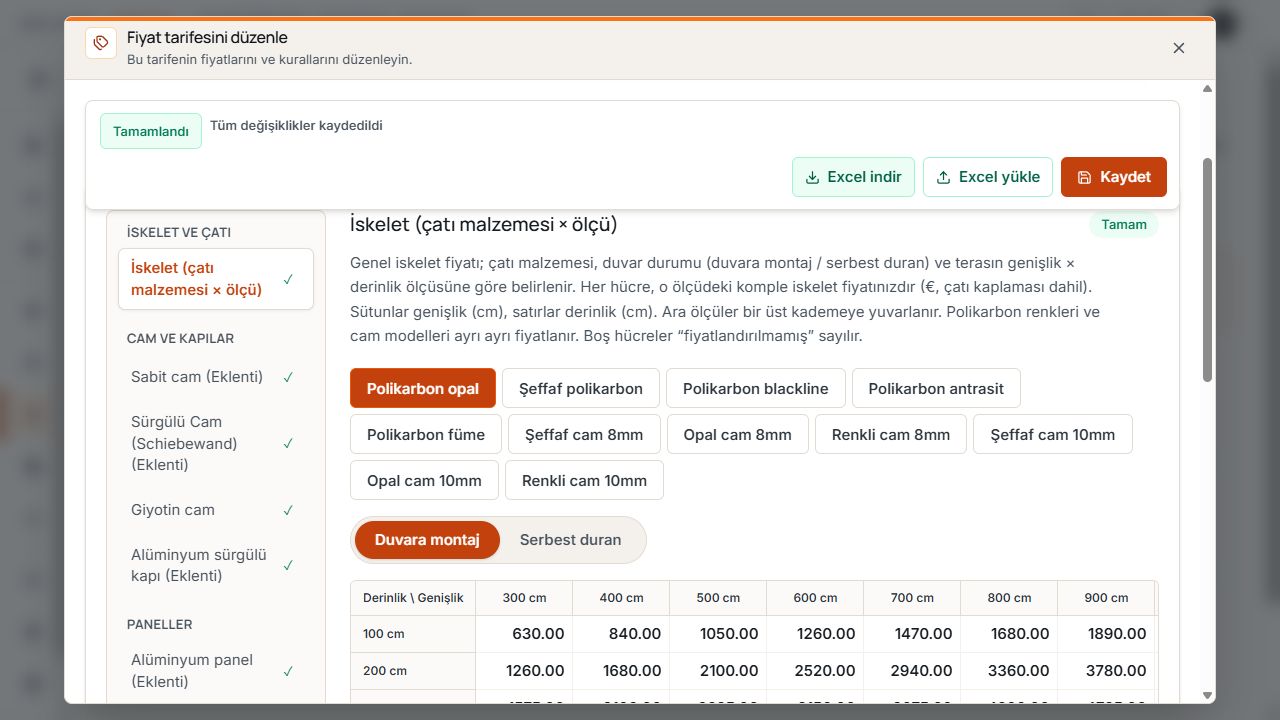Select Şeffaf cam 8mm material
The width and height of the screenshot is (1280, 720).
[584, 434]
